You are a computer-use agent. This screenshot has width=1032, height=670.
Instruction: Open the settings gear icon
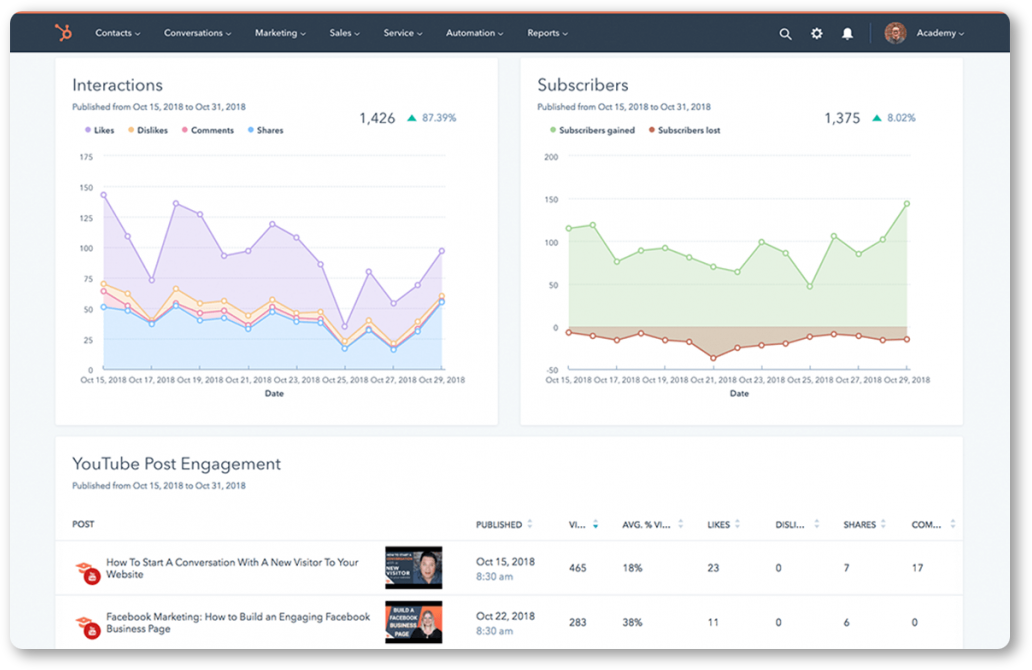coord(816,33)
